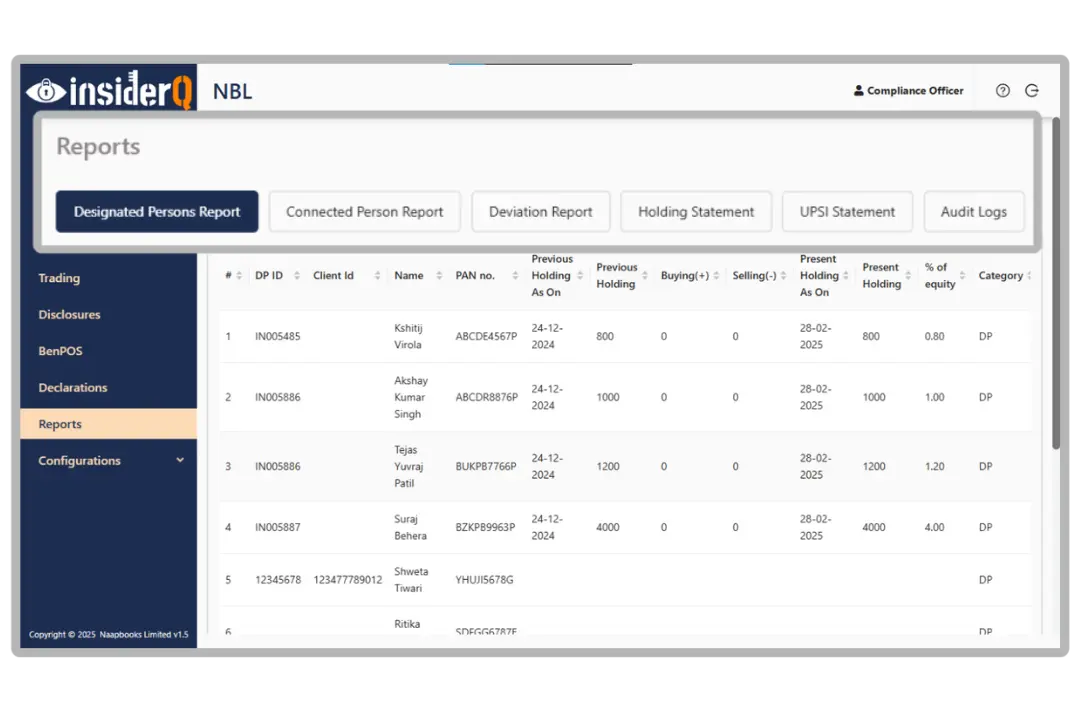This screenshot has height=712, width=1080.
Task: Open Declarations in the sidebar
Action: click(x=73, y=388)
